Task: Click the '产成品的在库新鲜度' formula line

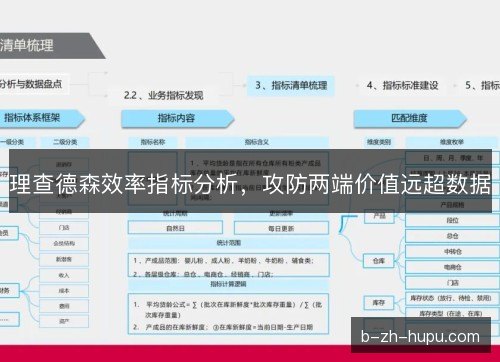Action: [x=223, y=327]
